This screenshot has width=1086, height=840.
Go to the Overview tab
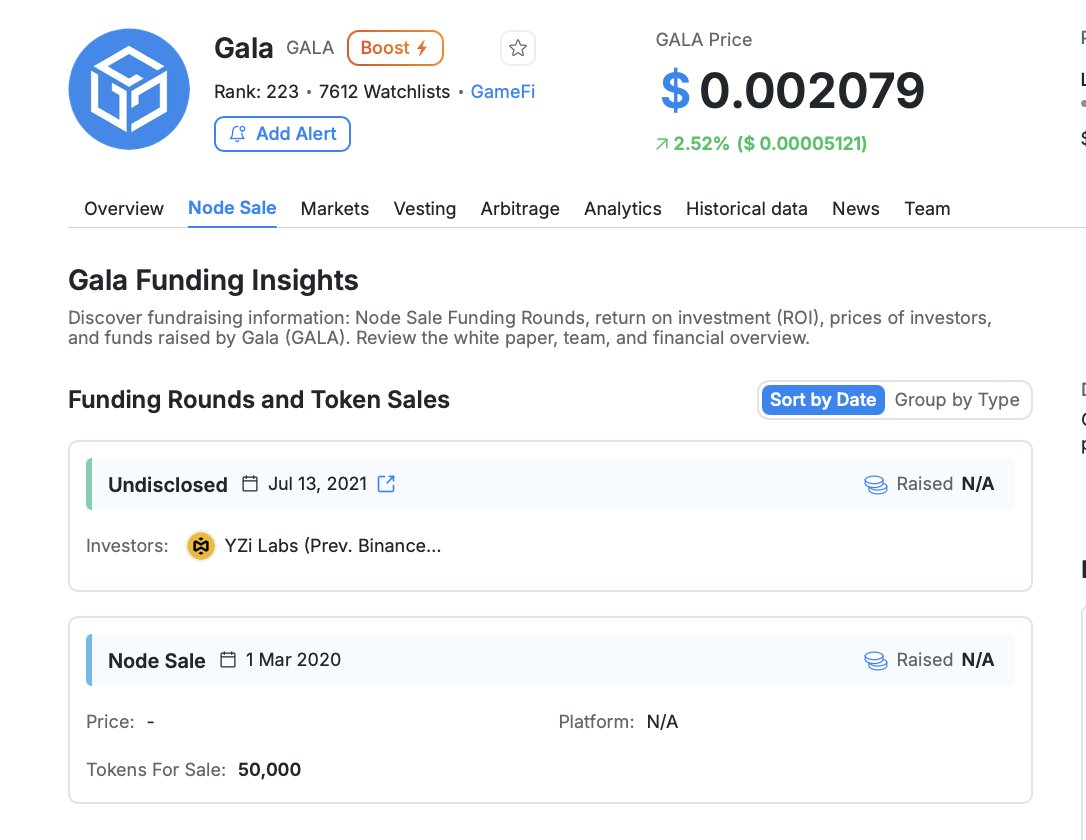point(124,208)
